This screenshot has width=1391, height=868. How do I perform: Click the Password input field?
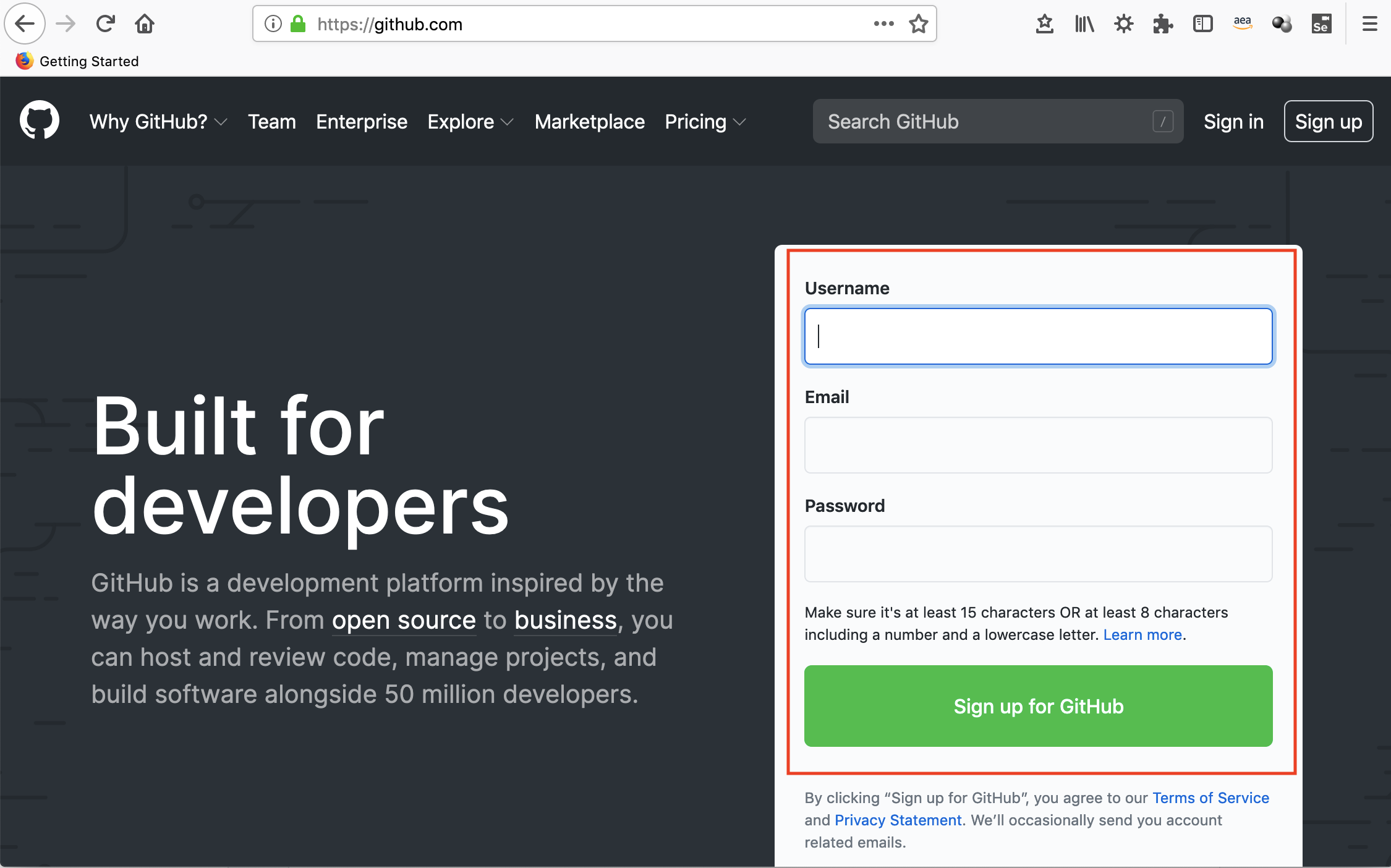tap(1039, 554)
